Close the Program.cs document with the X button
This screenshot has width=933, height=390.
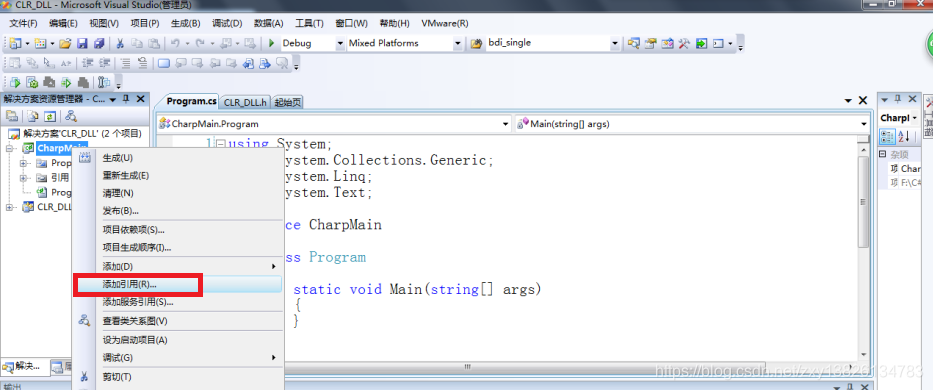(863, 101)
